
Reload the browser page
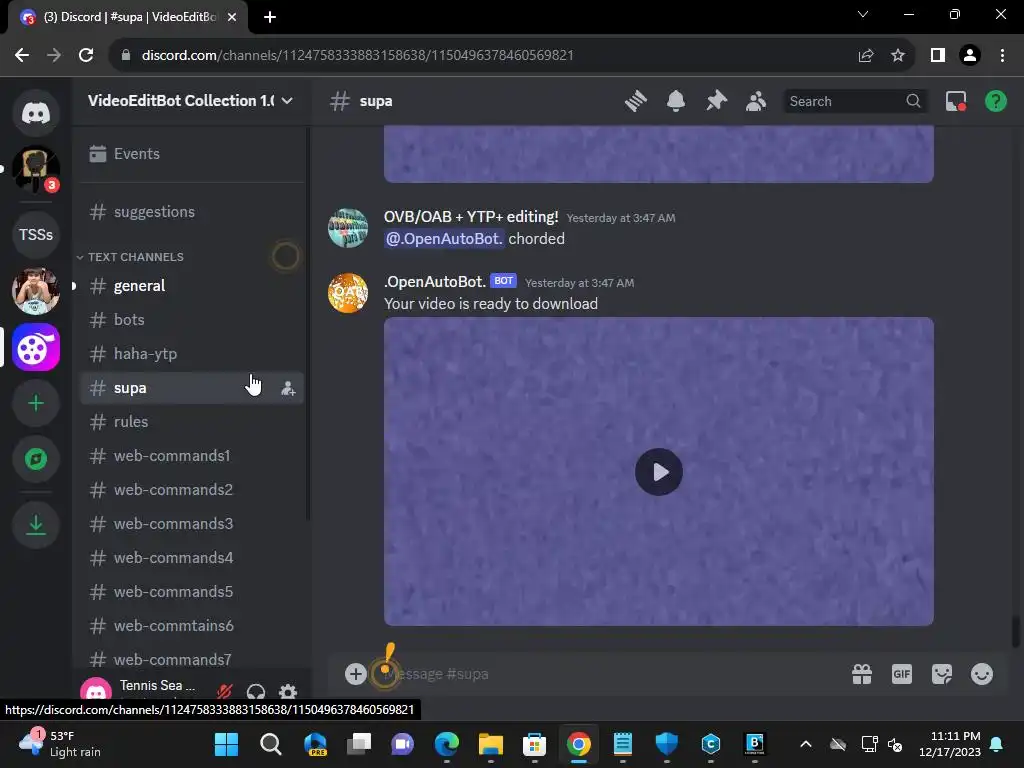(x=86, y=55)
